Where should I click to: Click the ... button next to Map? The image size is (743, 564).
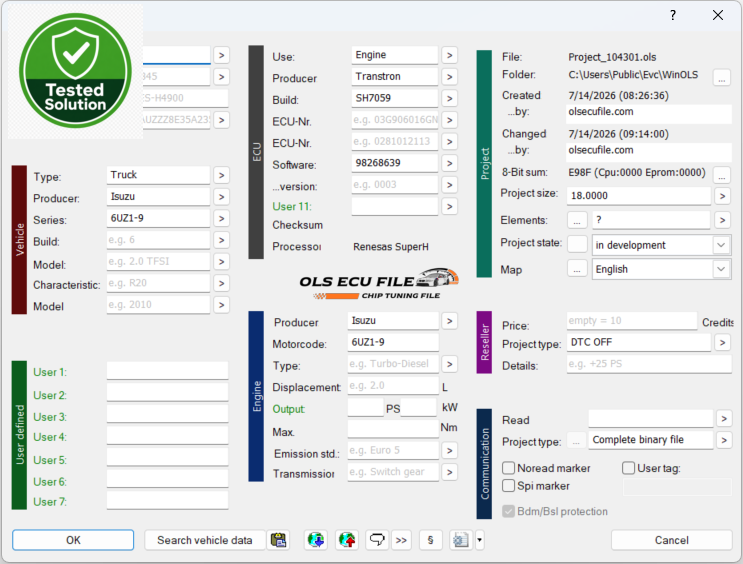(x=577, y=270)
